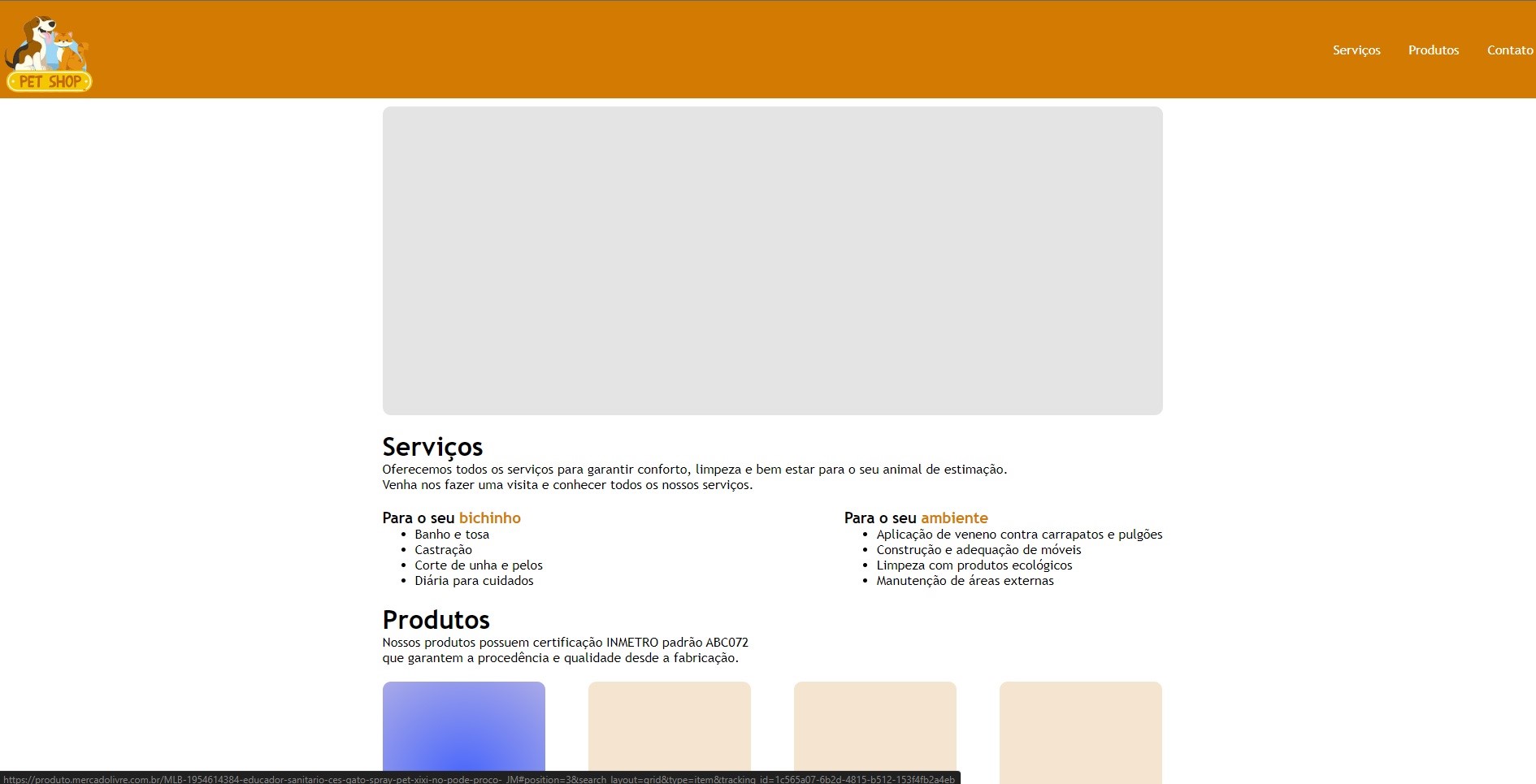Select the Limpeza com produtos ecológicos entry
This screenshot has height=784, width=1536.
[974, 565]
